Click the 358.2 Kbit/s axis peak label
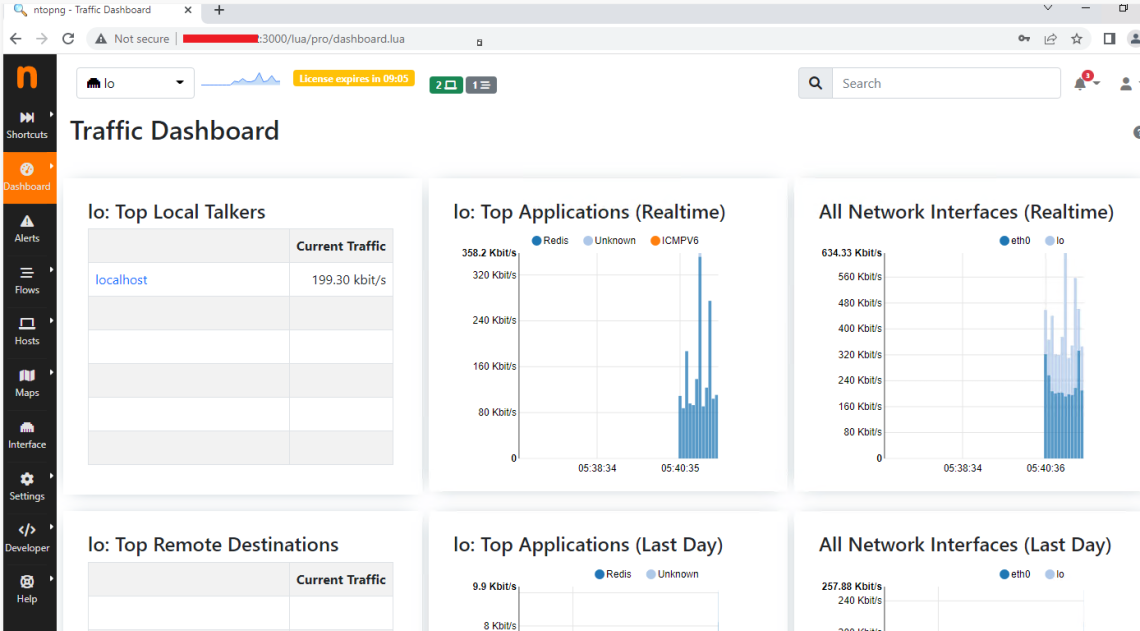This screenshot has height=631, width=1140. (489, 253)
